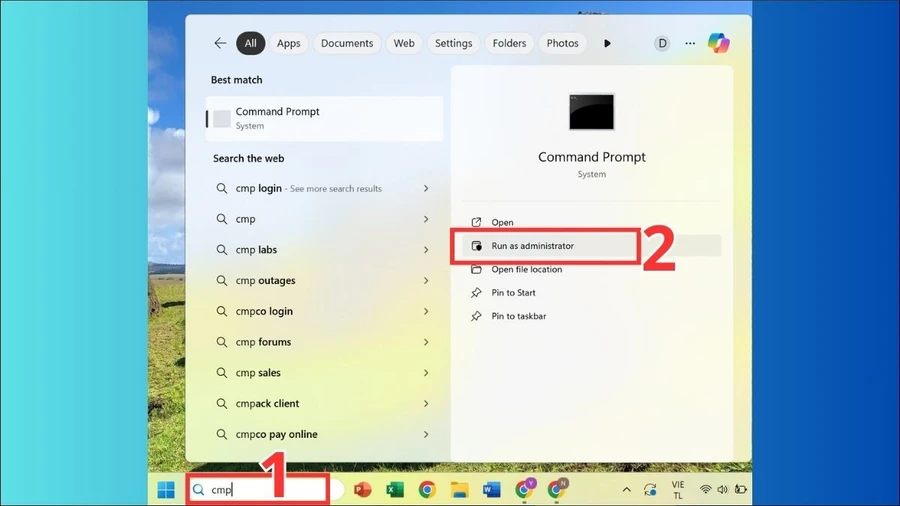Switch to the Settings filter tab
This screenshot has height=506, width=900.
coord(453,43)
